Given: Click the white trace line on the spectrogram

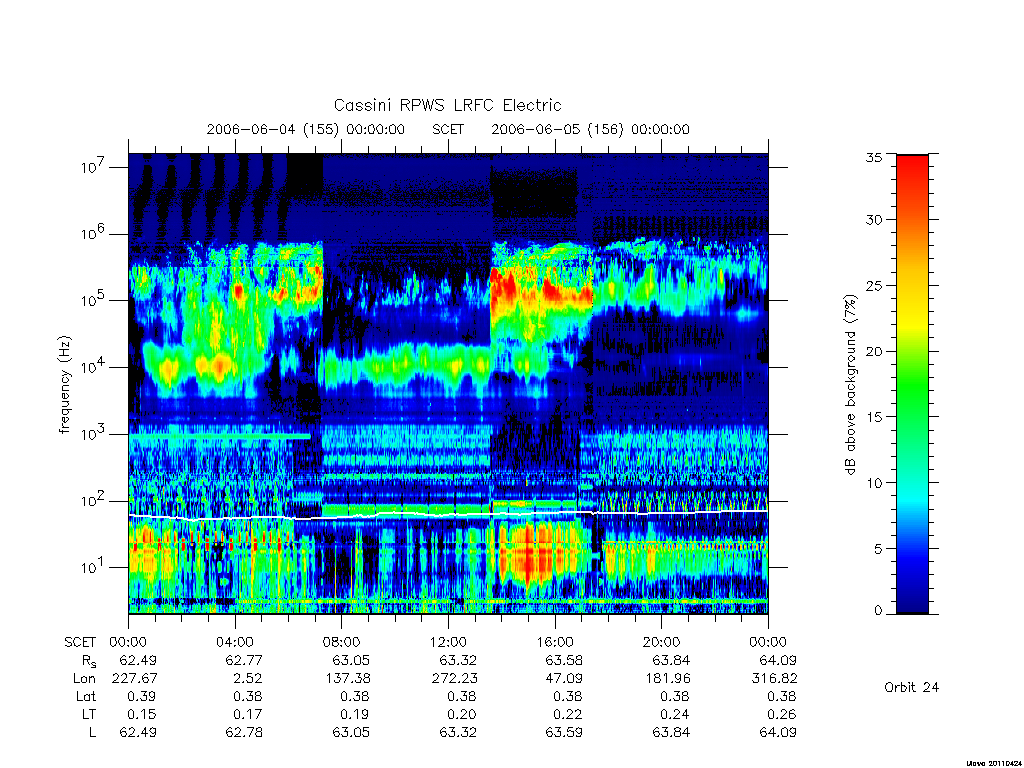Looking at the screenshot, I should pos(448,515).
